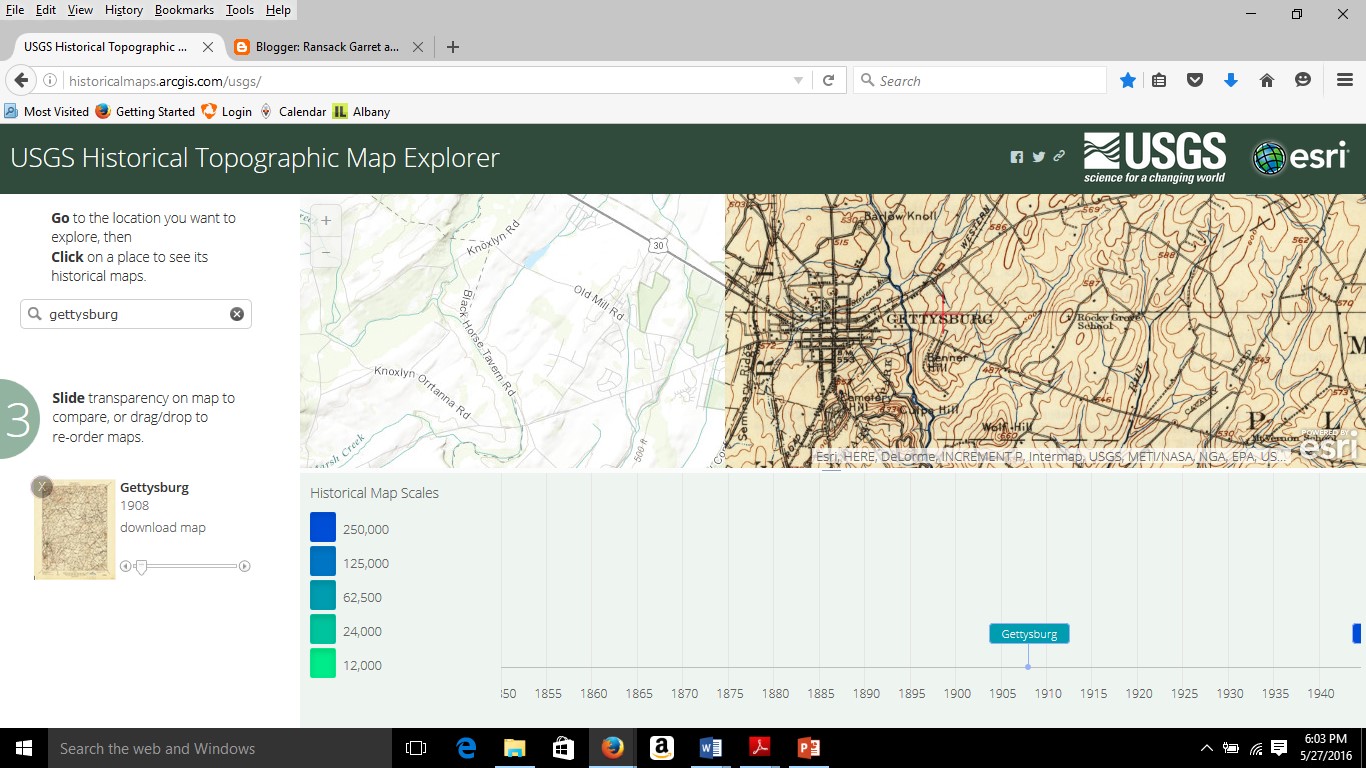Open Microsoft Word from taskbar
The height and width of the screenshot is (768, 1366).
[x=711, y=748]
